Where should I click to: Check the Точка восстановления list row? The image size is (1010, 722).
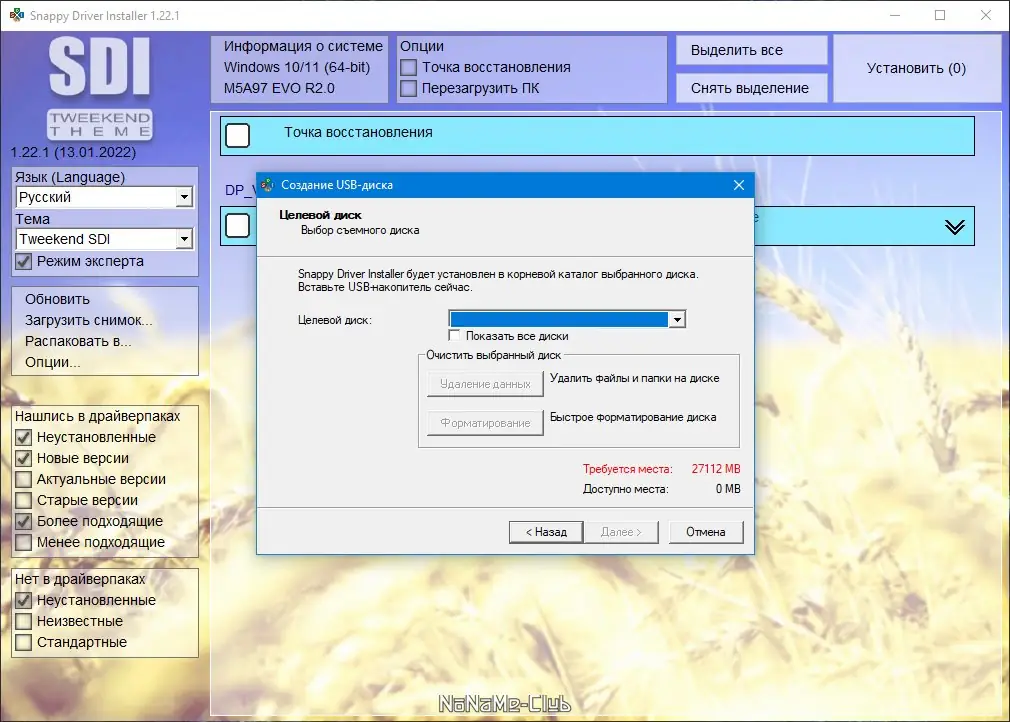(237, 135)
